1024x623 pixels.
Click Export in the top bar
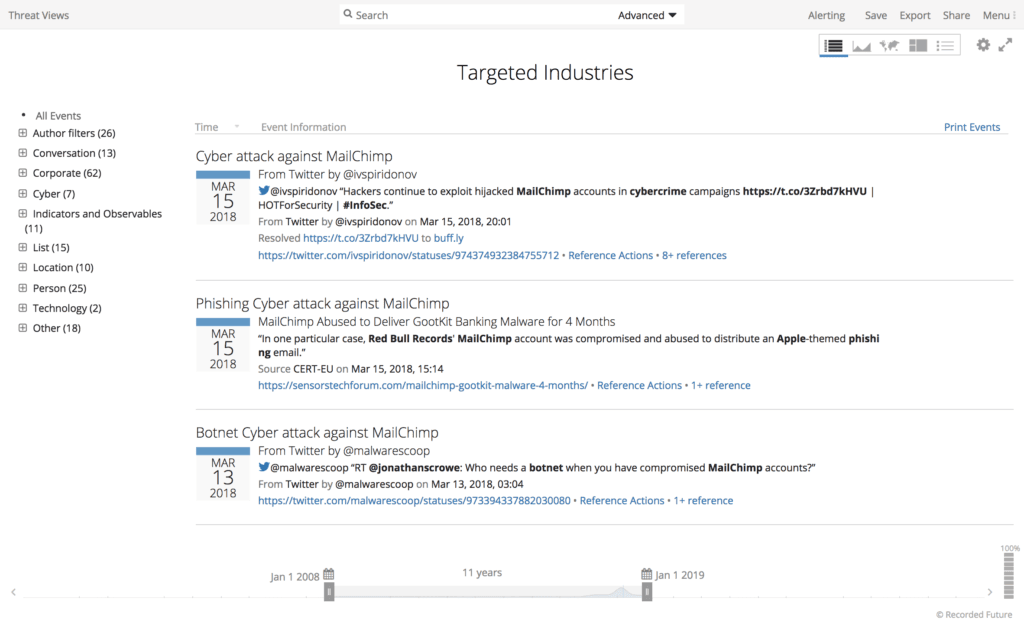point(915,15)
